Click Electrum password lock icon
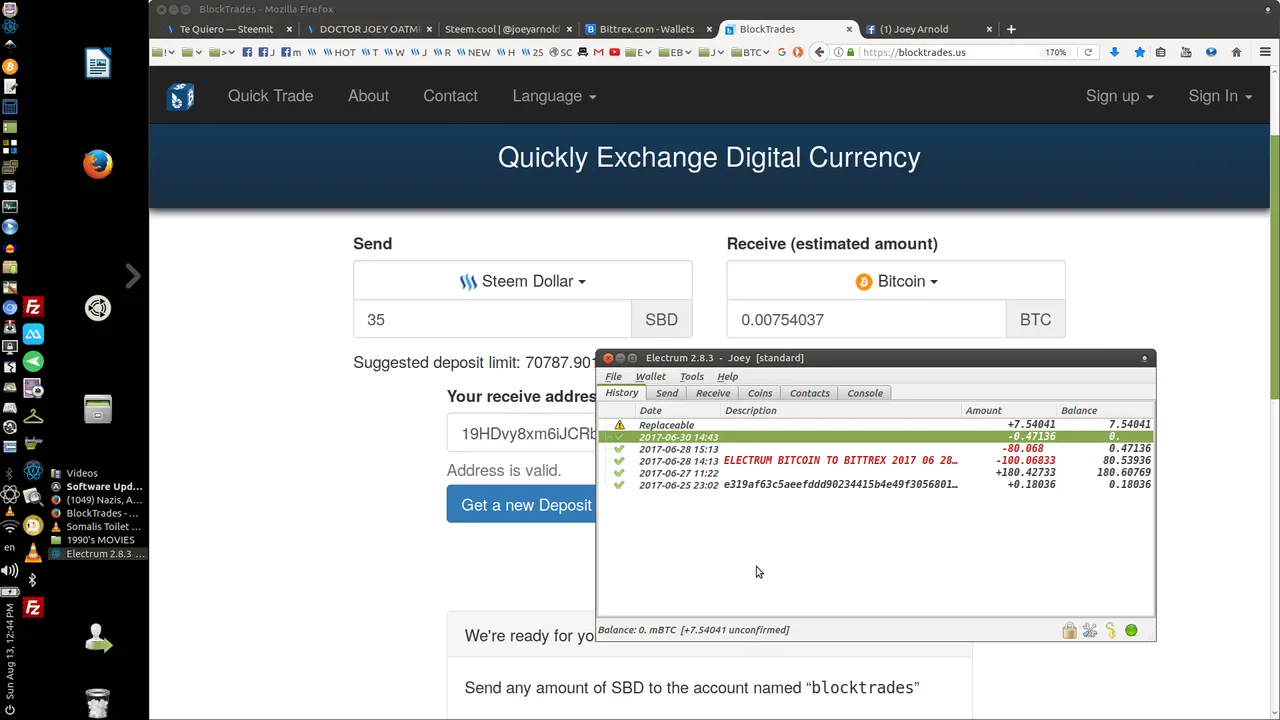Viewport: 1280px width, 720px height. 1069,631
